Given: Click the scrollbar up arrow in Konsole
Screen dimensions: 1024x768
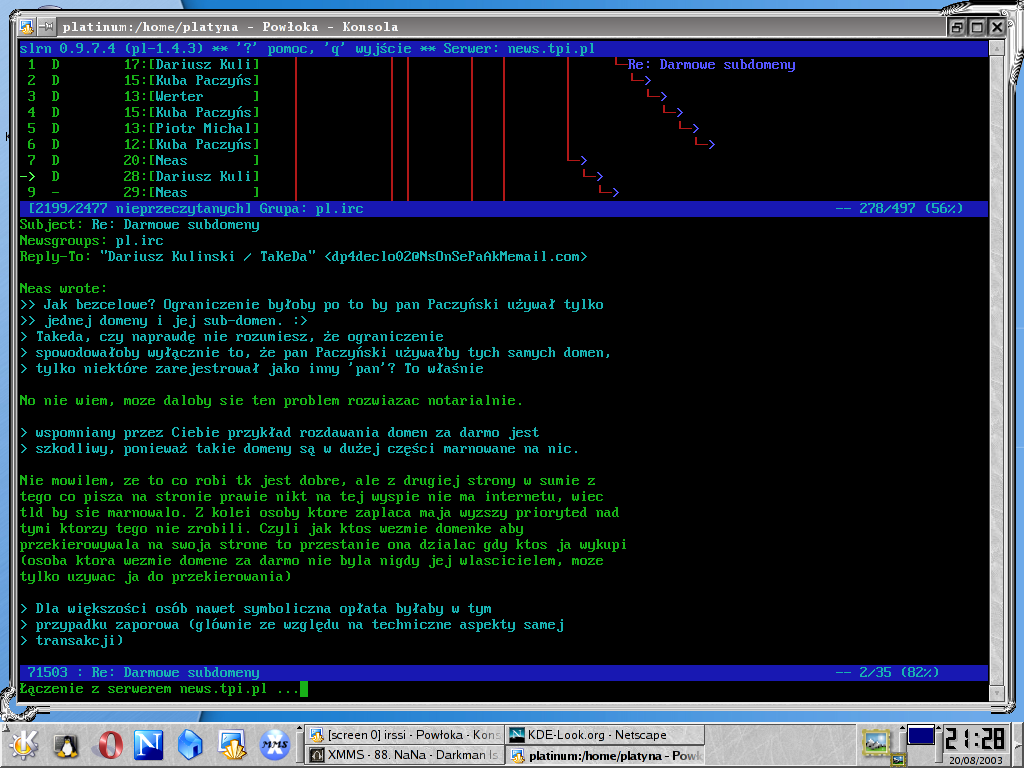Looking at the screenshot, I should (996, 48).
